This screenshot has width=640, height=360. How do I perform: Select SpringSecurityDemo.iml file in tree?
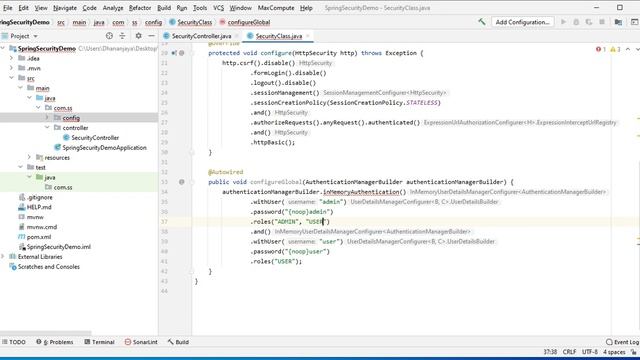(x=58, y=247)
